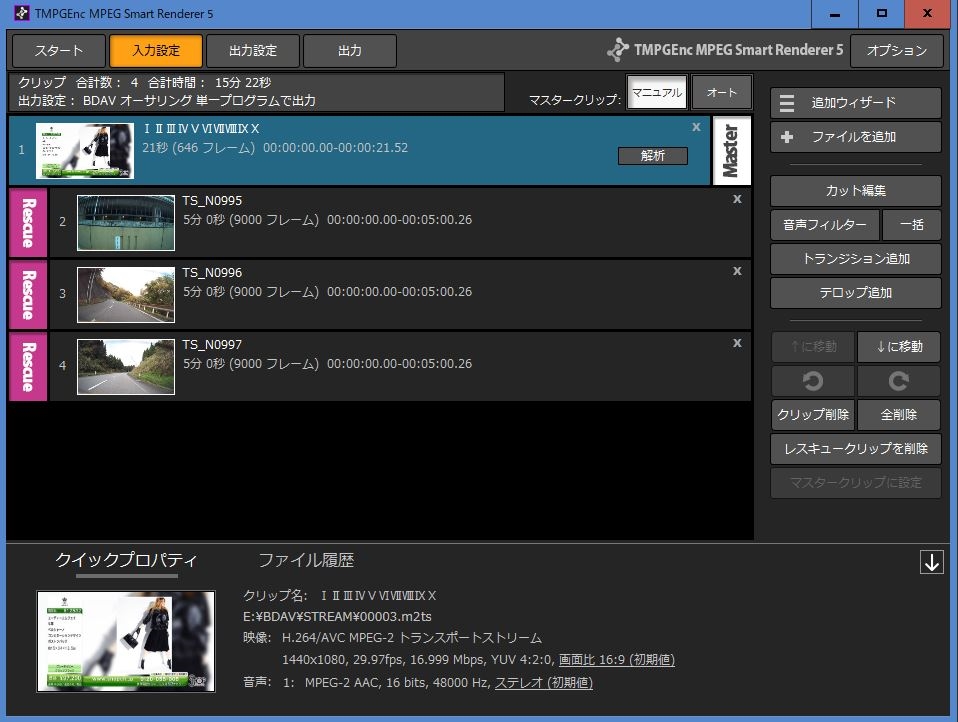This screenshot has width=958, height=722.
Task: Click the redo arrow icon
Action: coord(899,381)
